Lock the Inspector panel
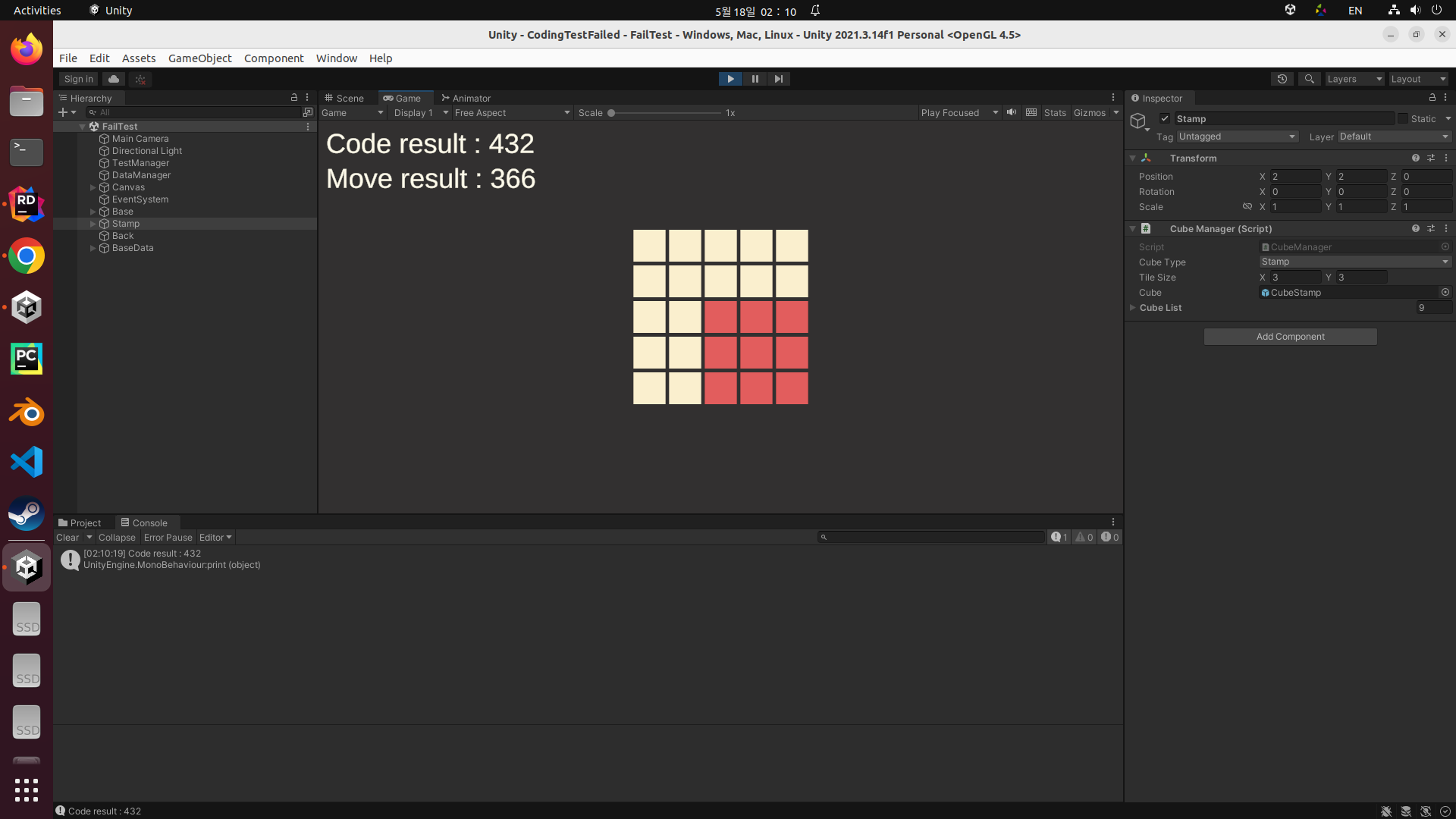This screenshot has width=1456, height=819. pyautogui.click(x=1432, y=98)
